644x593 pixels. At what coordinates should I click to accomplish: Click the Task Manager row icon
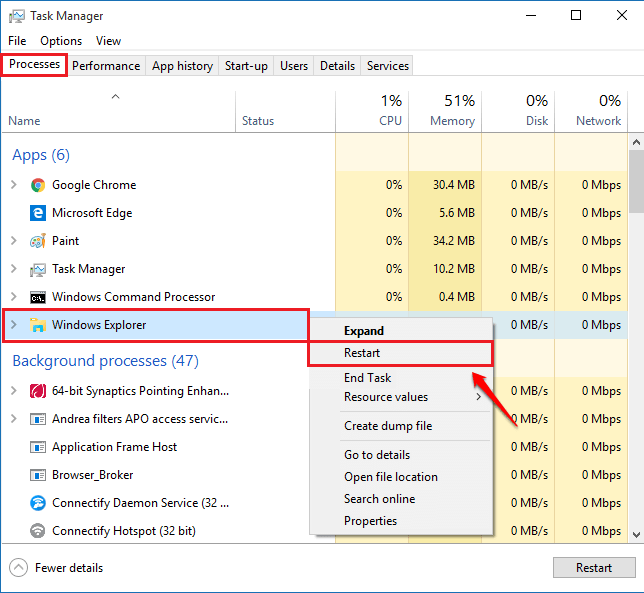click(38, 269)
